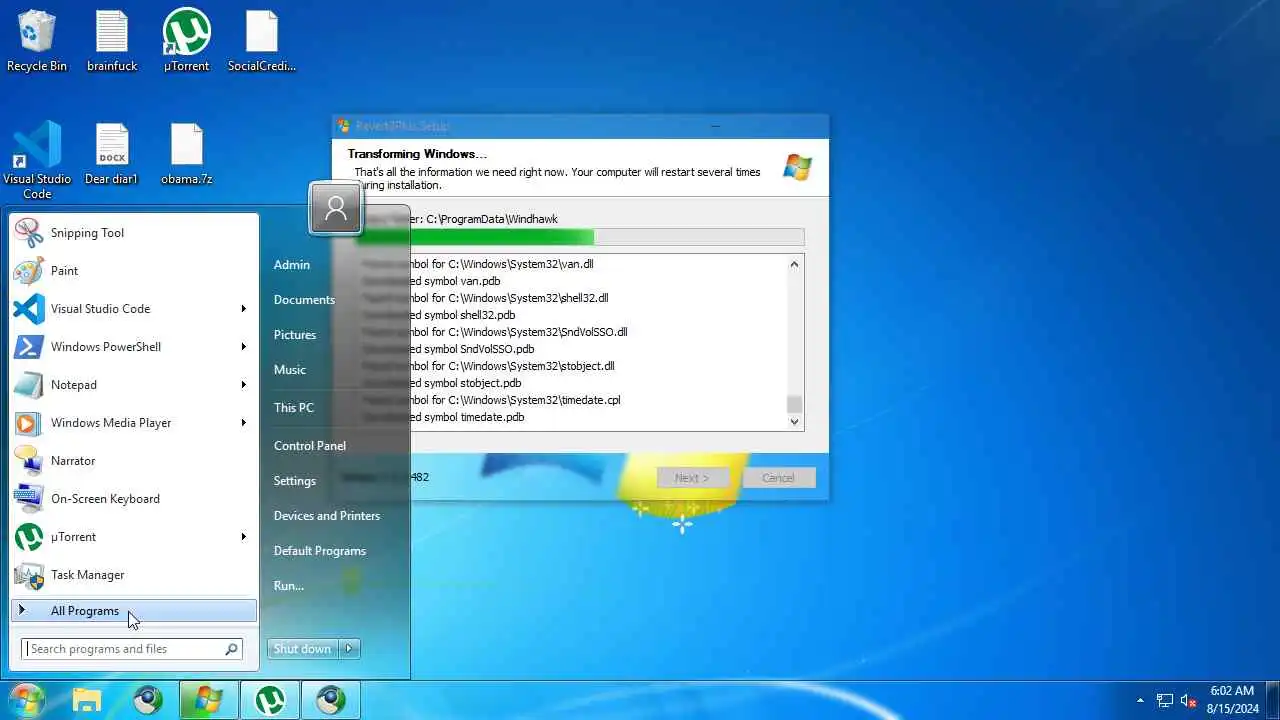Viewport: 1280px width, 720px height.
Task: Open Music from Start menu
Action: click(290, 370)
